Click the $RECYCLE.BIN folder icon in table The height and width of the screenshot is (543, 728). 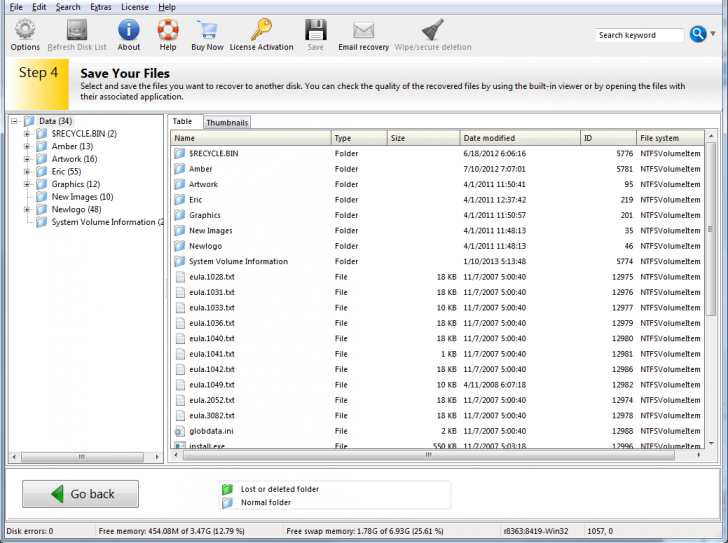click(x=180, y=153)
